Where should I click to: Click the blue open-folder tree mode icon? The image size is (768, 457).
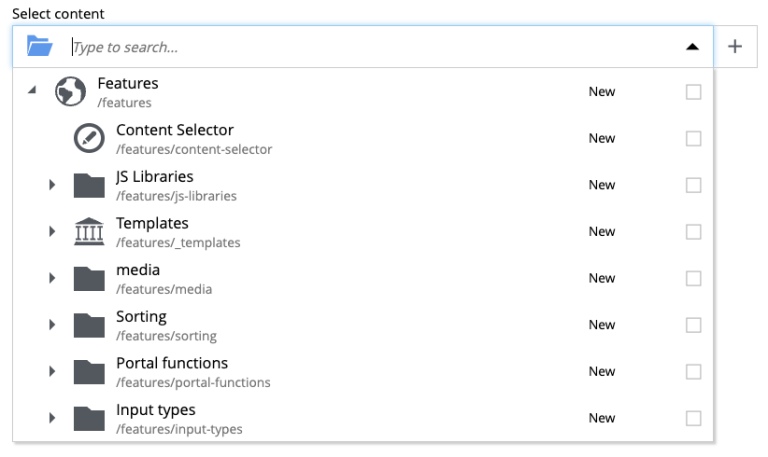(39, 46)
